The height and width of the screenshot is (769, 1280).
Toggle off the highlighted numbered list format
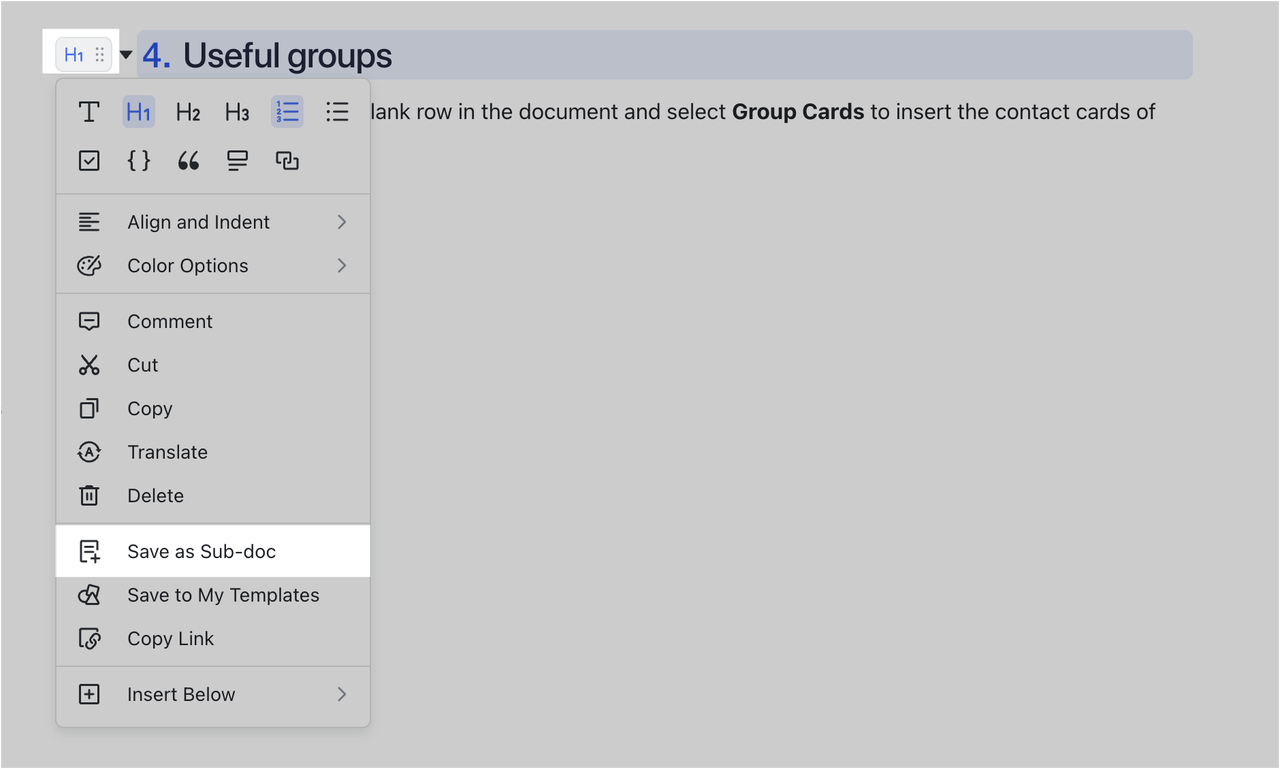pyautogui.click(x=287, y=112)
